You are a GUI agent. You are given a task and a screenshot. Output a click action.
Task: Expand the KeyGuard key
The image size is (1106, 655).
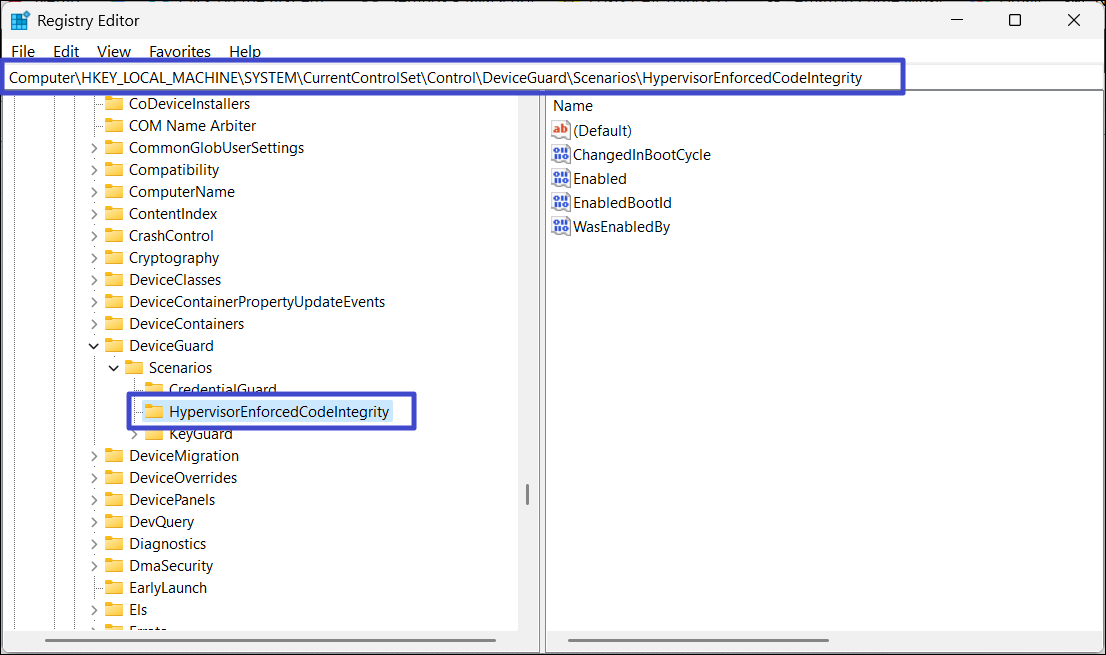coord(134,434)
